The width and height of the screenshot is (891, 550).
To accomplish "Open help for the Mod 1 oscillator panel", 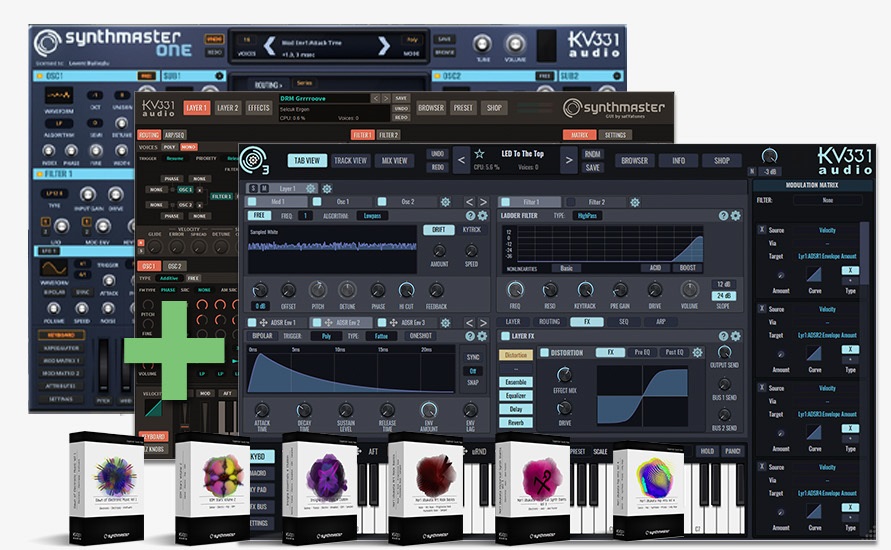I will [x=470, y=216].
